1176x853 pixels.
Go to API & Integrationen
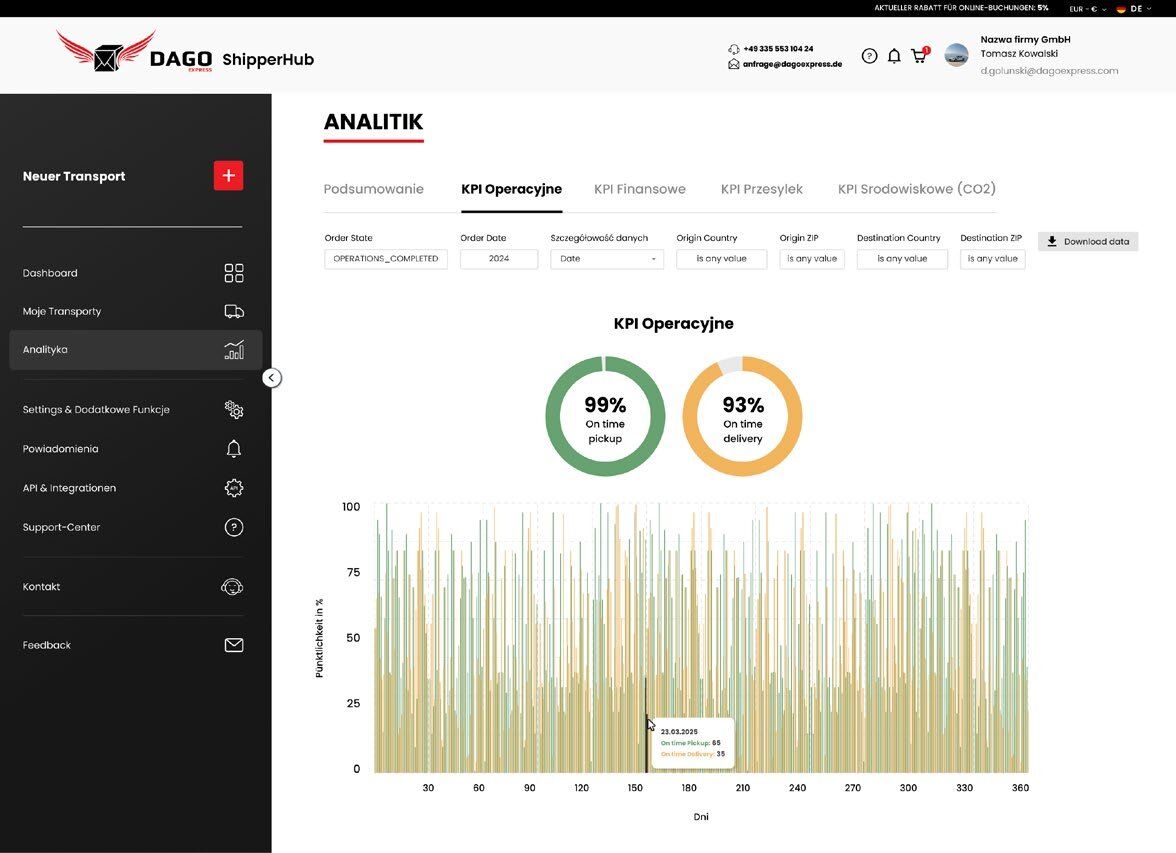point(69,488)
